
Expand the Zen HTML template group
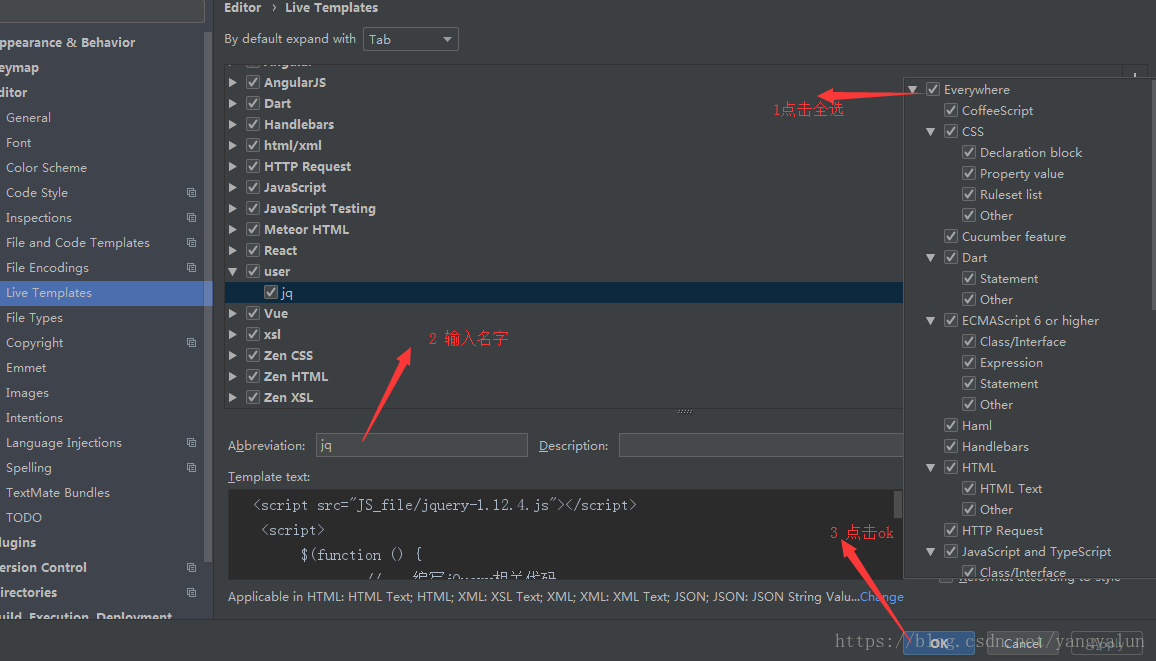233,377
